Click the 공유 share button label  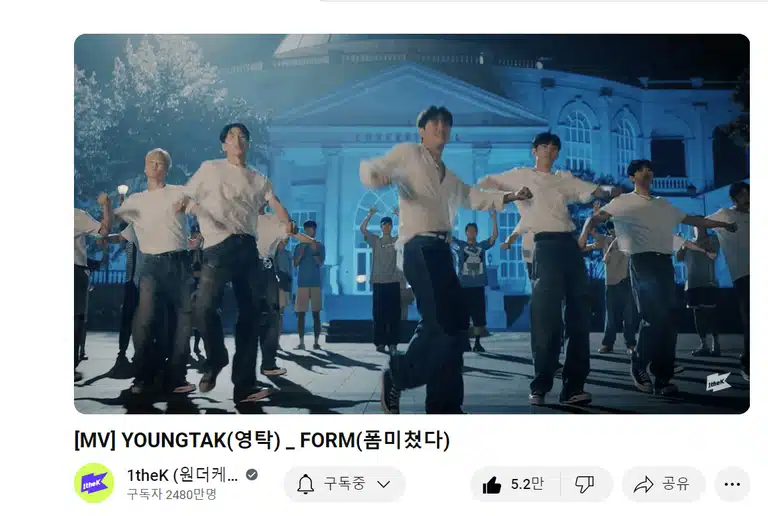pyautogui.click(x=676, y=484)
